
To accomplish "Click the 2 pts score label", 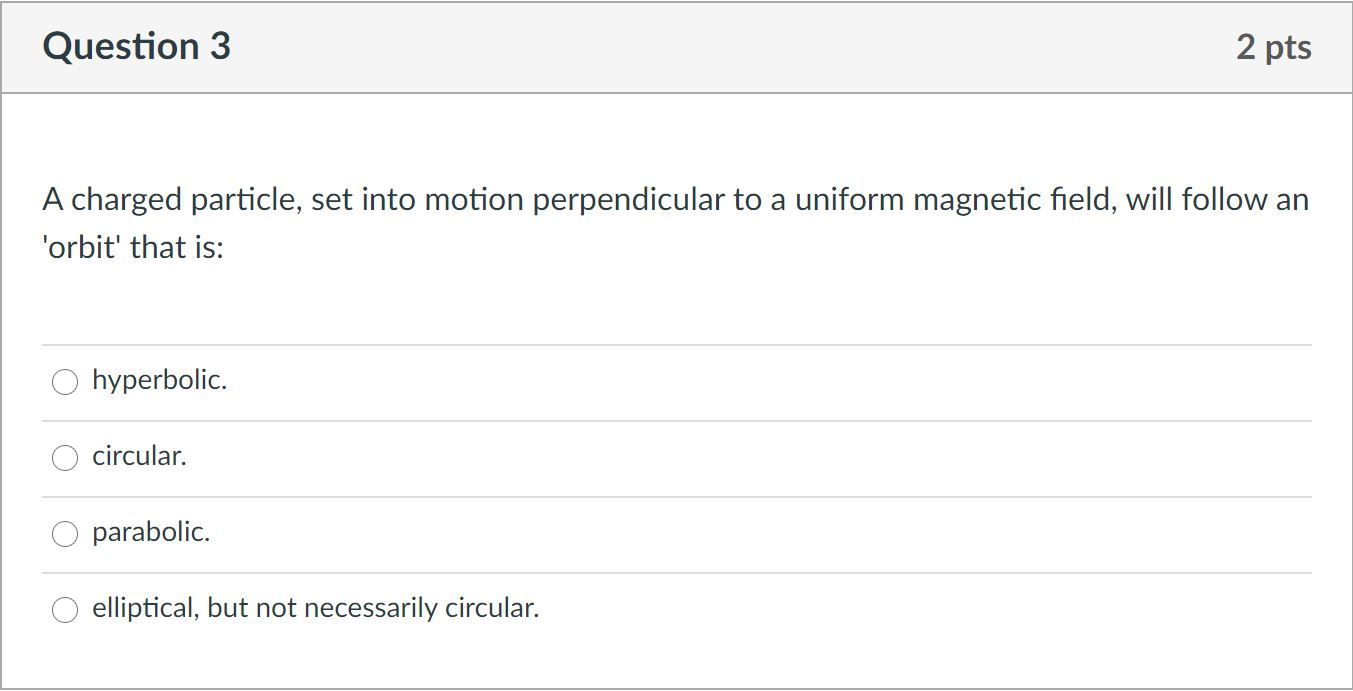I will [x=1273, y=47].
